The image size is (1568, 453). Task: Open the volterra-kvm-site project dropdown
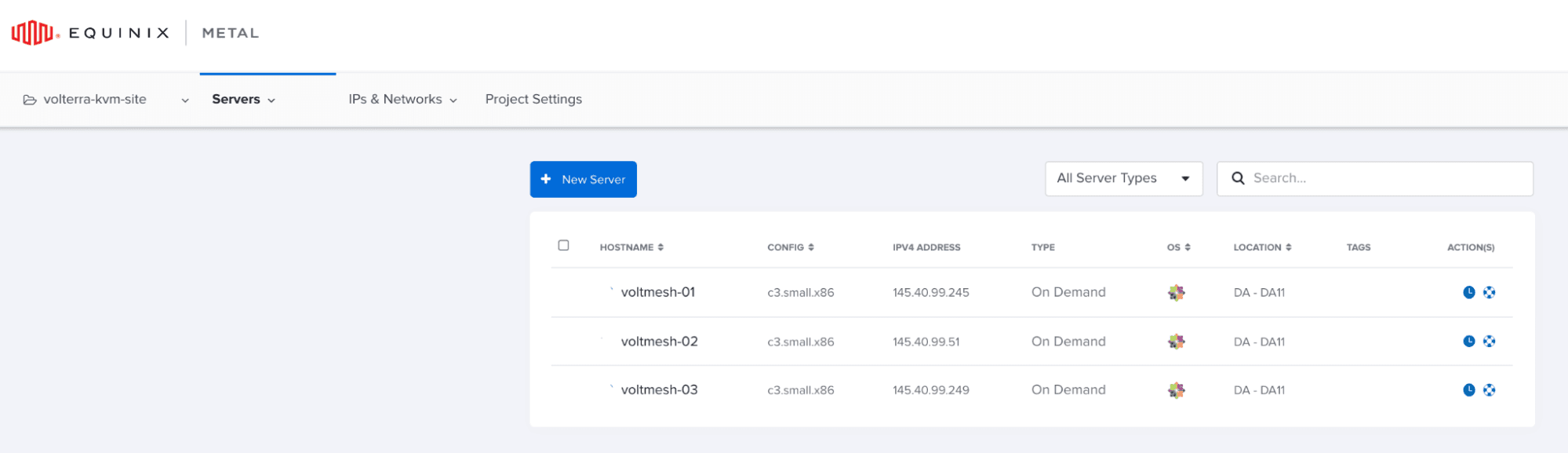(106, 100)
